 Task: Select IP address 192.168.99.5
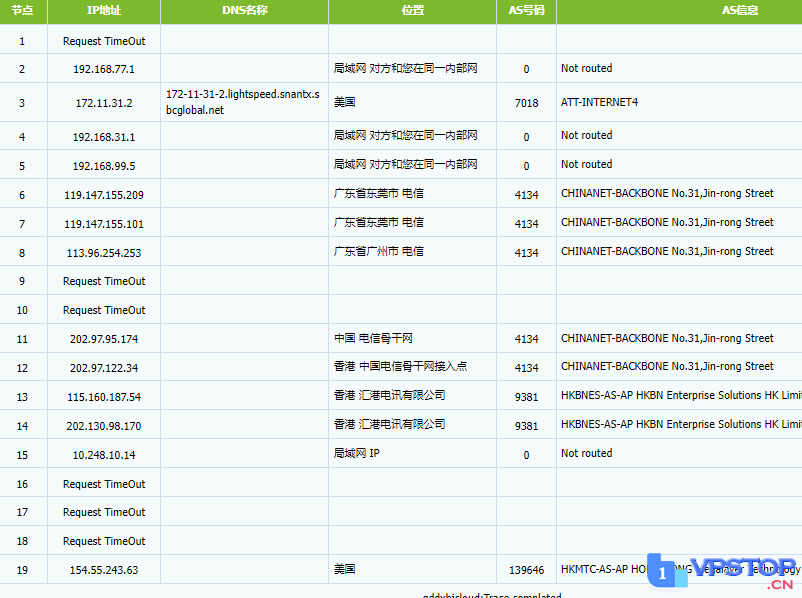pos(104,166)
